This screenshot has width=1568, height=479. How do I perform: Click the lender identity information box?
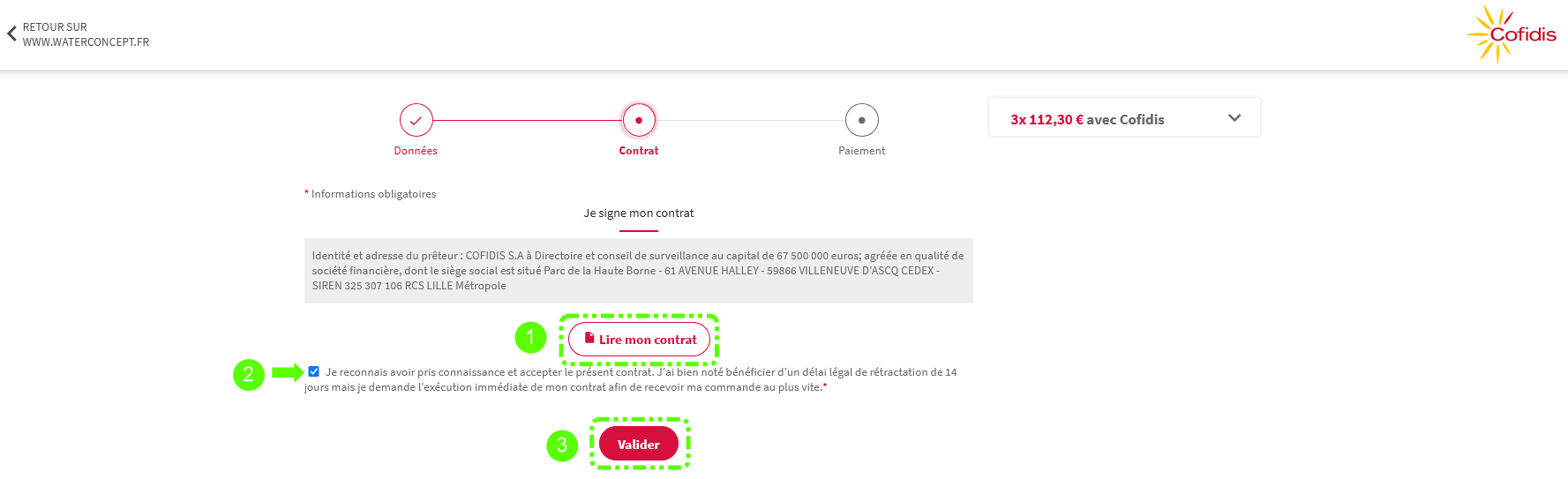(x=638, y=271)
